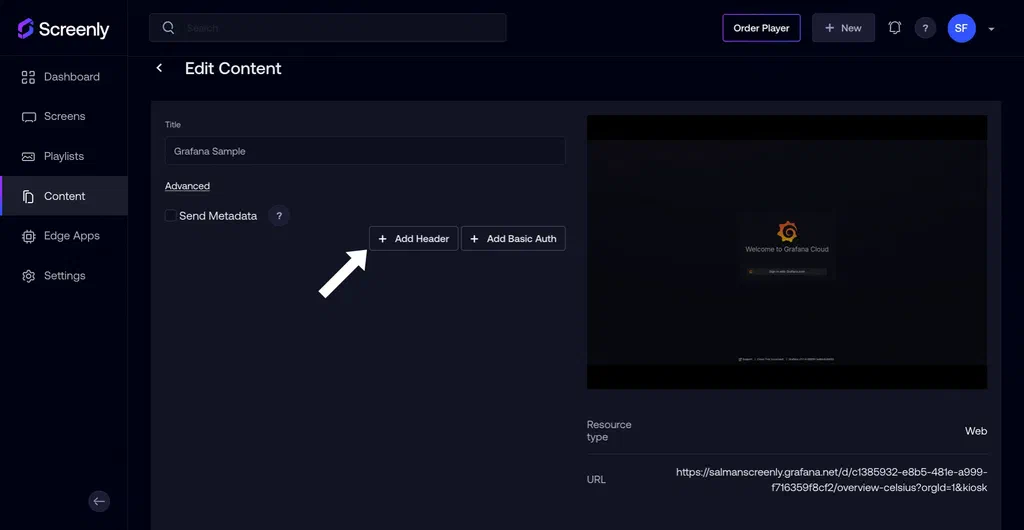Open Send Metadata help tooltip icon
1024x530 pixels.
tap(279, 215)
